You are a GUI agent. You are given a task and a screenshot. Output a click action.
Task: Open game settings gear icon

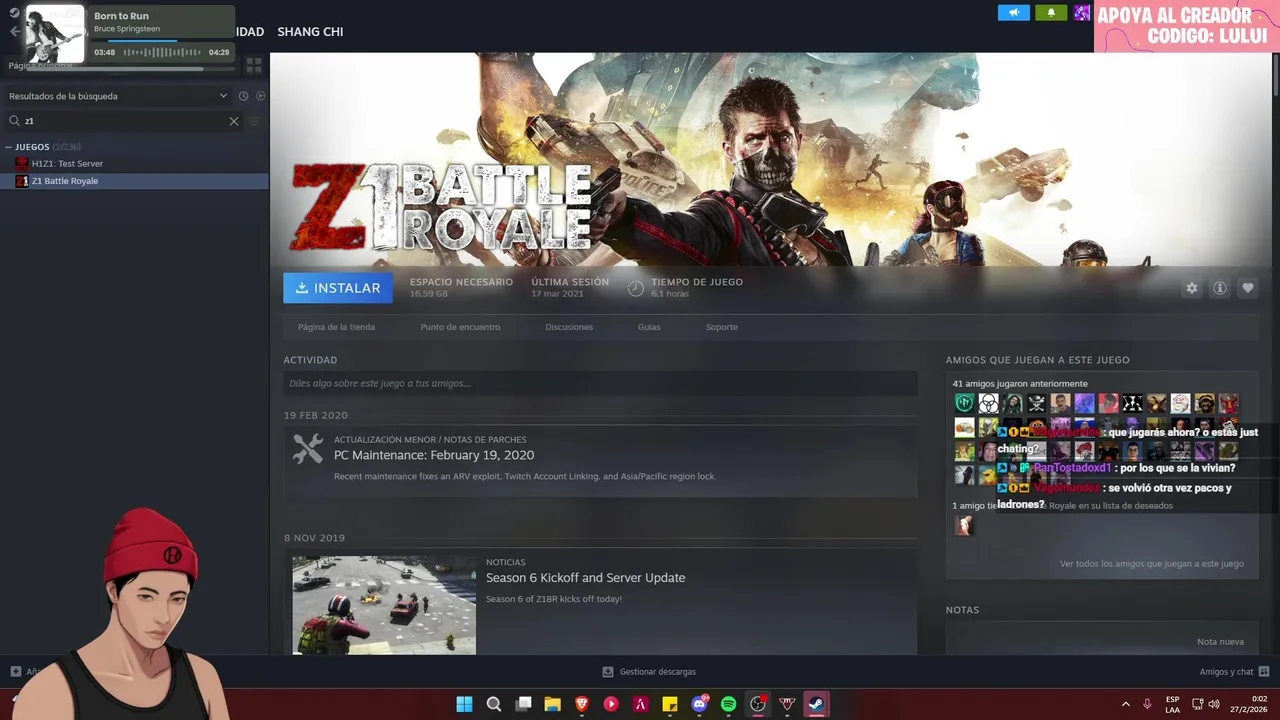click(1192, 288)
